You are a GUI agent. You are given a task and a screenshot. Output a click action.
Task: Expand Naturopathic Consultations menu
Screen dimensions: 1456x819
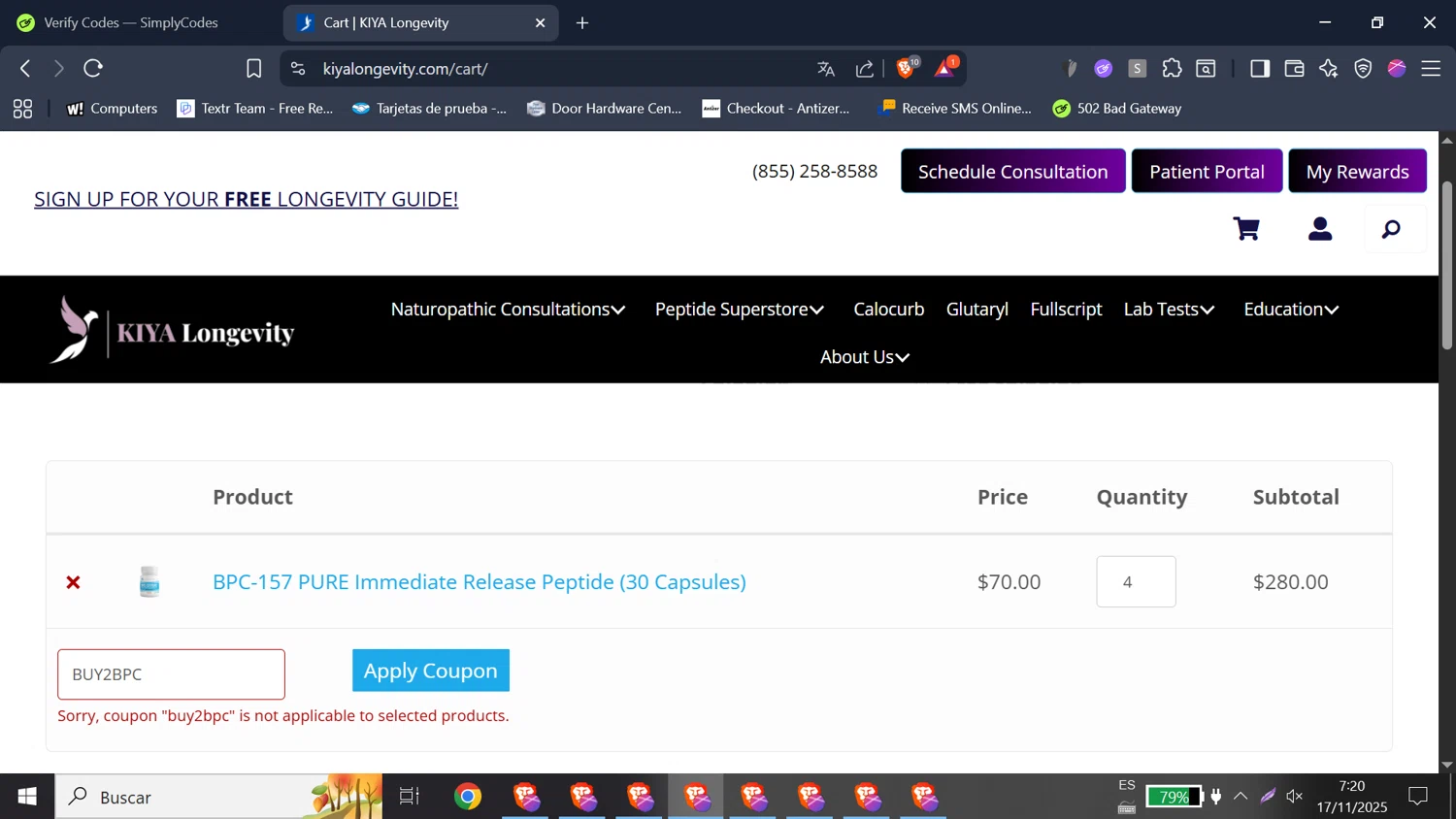point(508,310)
